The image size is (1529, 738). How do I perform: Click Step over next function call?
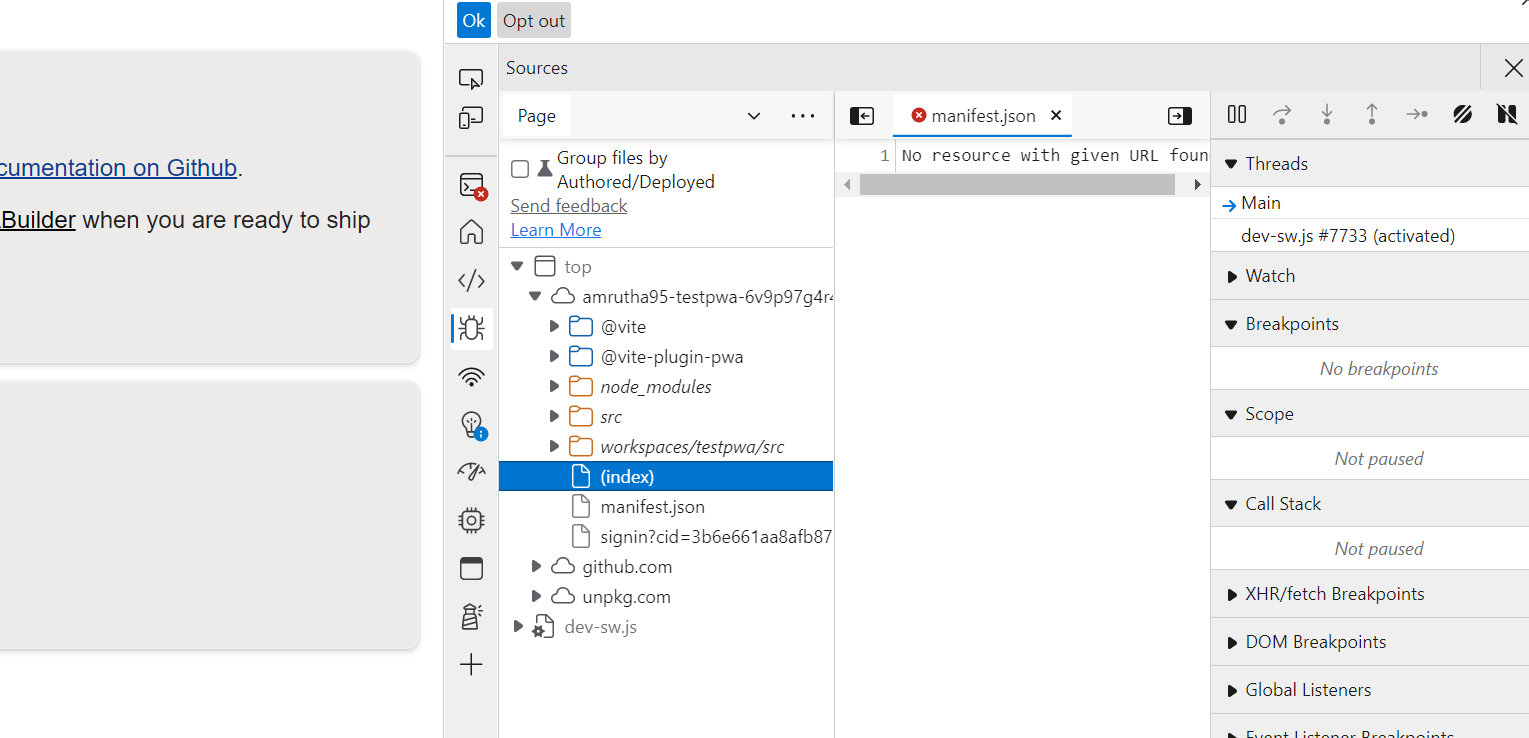[1282, 114]
